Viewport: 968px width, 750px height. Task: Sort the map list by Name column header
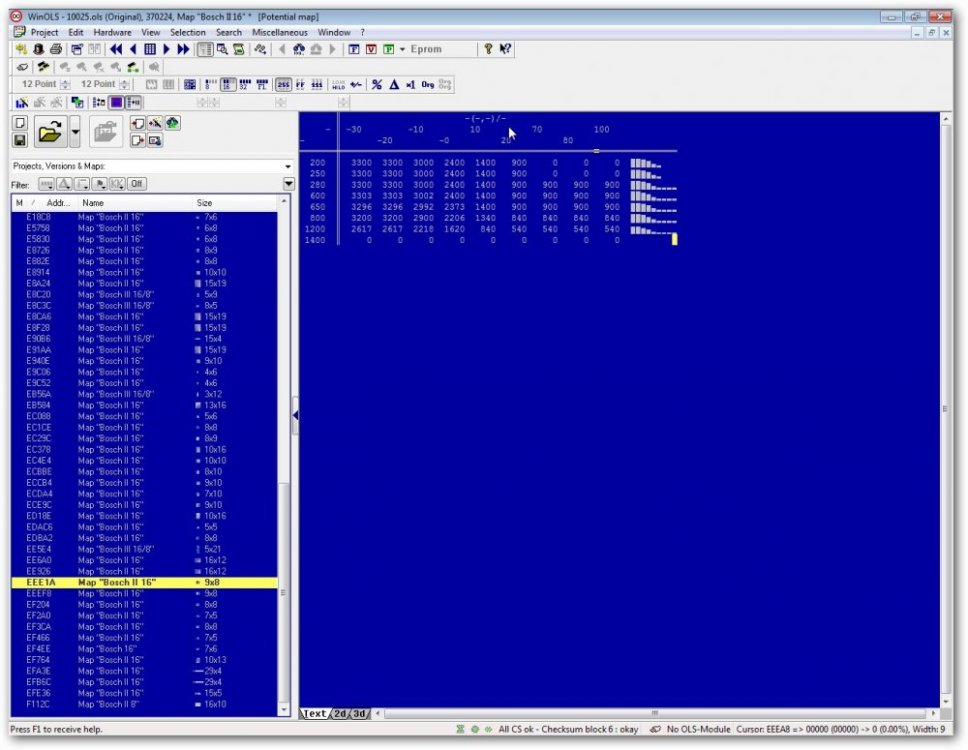(92, 202)
